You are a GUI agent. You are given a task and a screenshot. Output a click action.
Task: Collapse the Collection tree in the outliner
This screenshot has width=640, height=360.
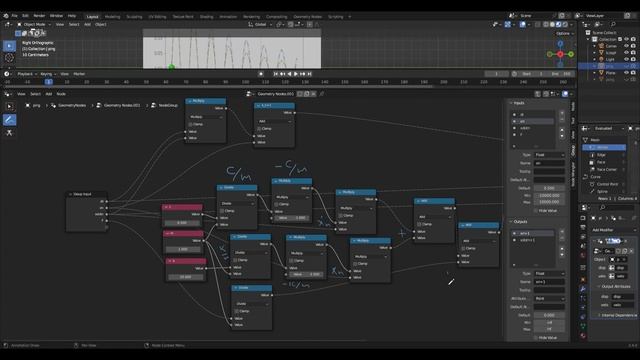point(589,39)
